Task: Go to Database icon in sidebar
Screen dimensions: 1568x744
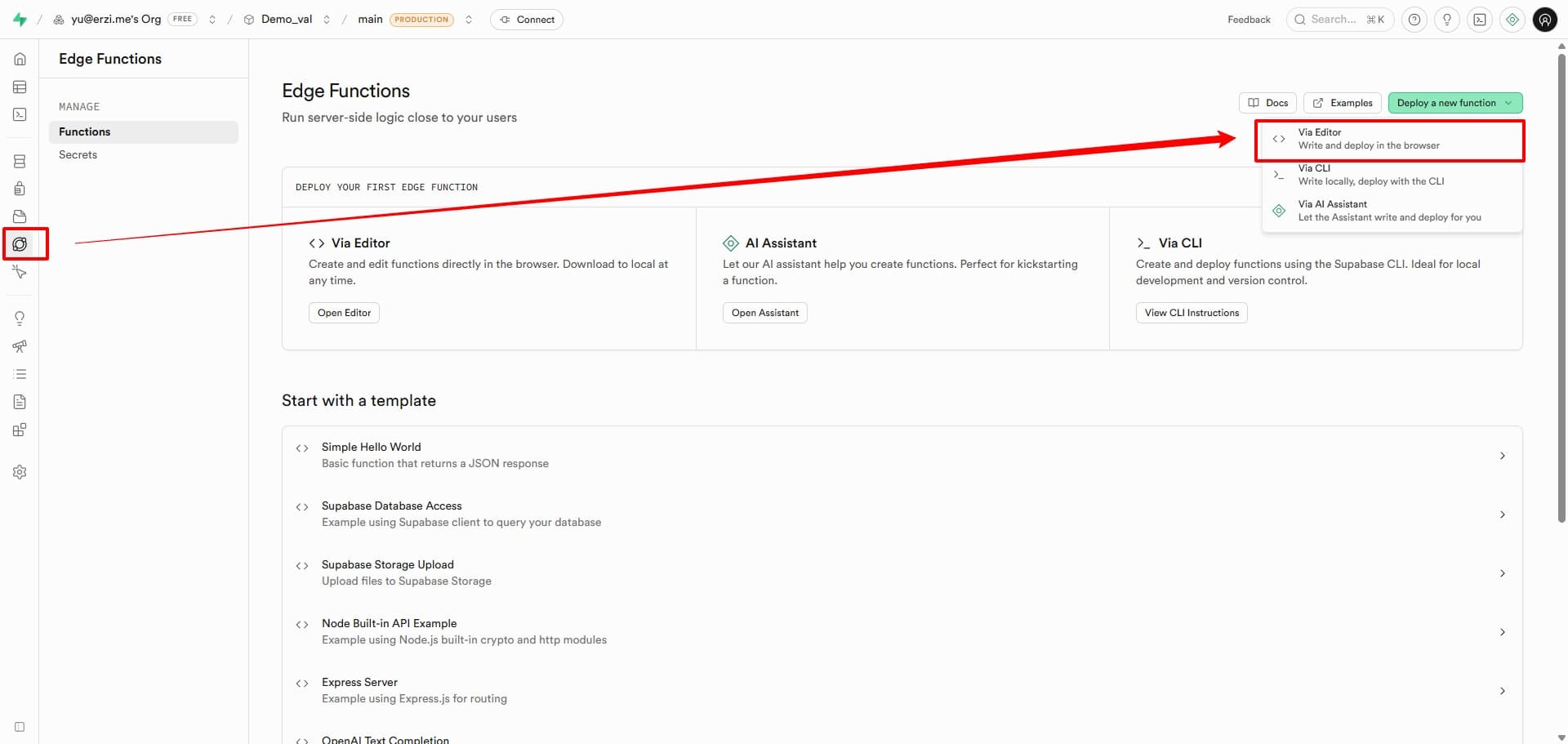Action: [20, 161]
